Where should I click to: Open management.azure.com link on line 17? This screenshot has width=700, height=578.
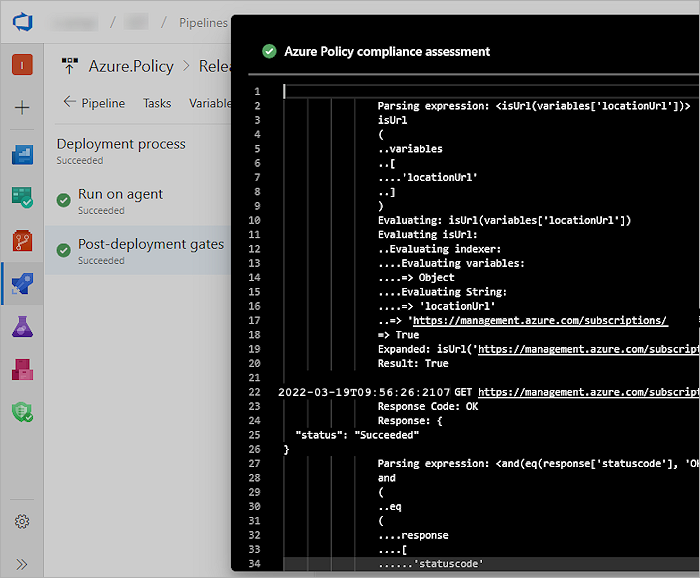pos(540,321)
